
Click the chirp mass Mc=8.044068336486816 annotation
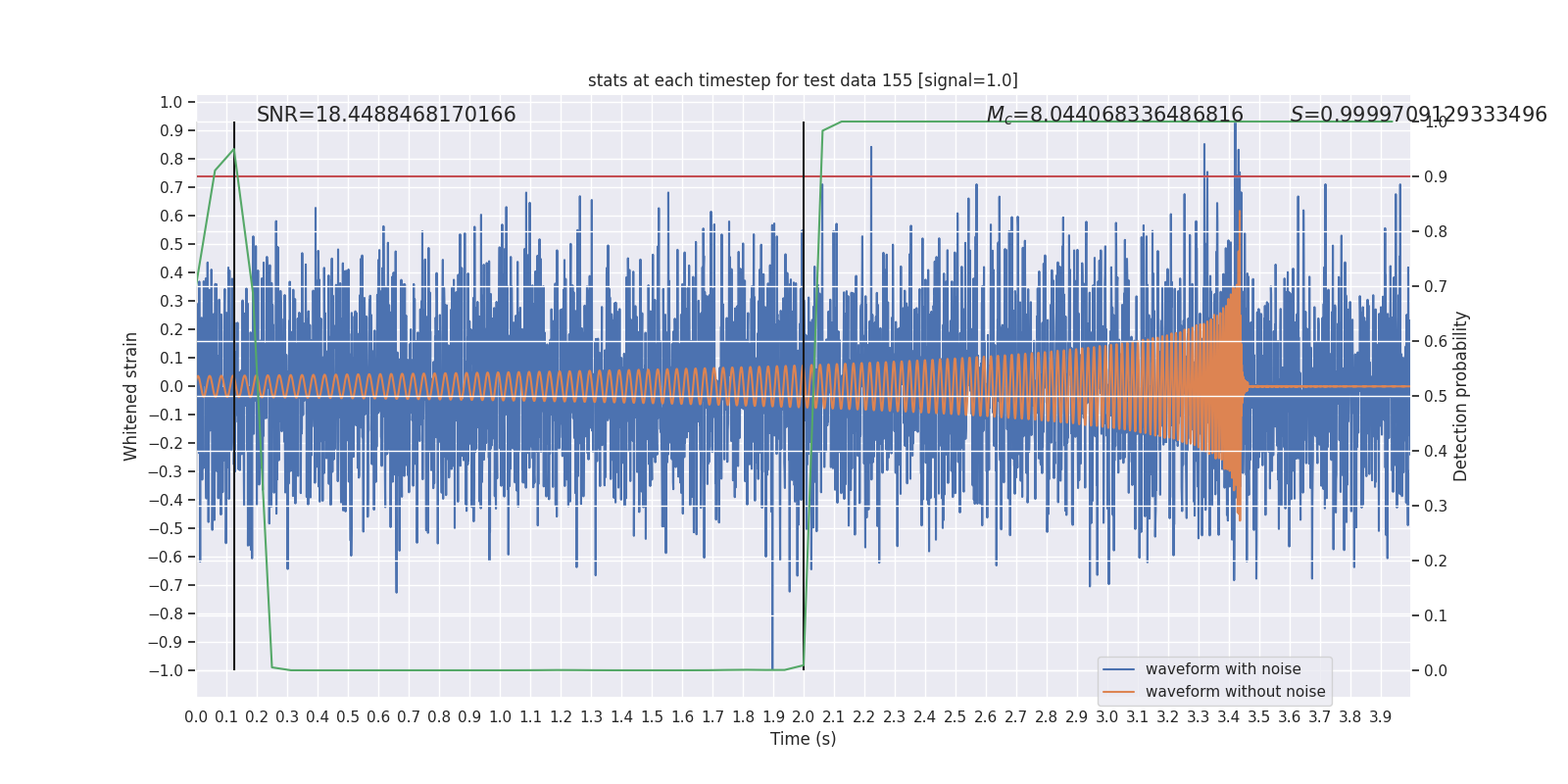(x=1114, y=116)
